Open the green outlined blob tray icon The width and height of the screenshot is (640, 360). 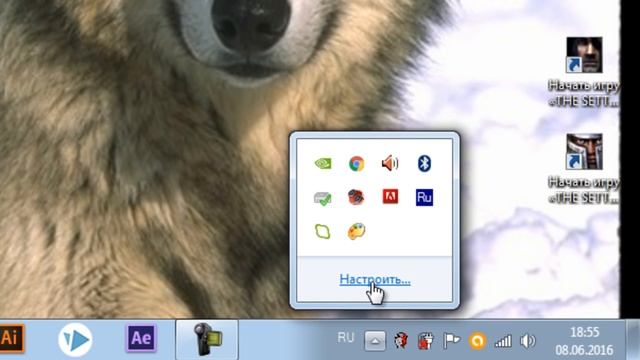[322, 231]
